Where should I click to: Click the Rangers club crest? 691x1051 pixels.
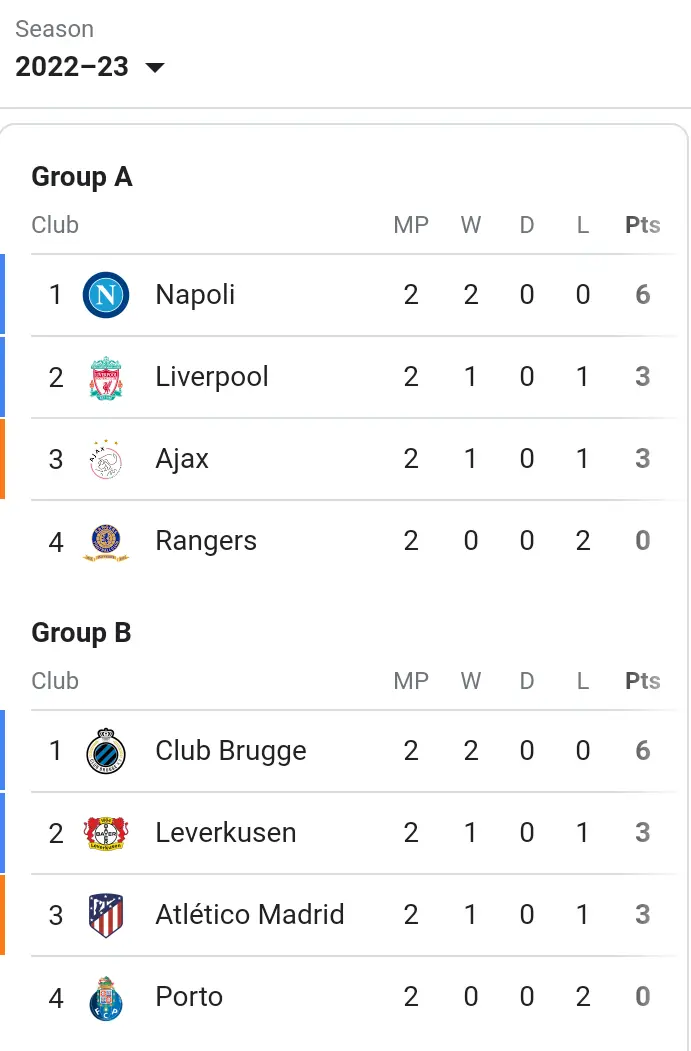point(106,542)
